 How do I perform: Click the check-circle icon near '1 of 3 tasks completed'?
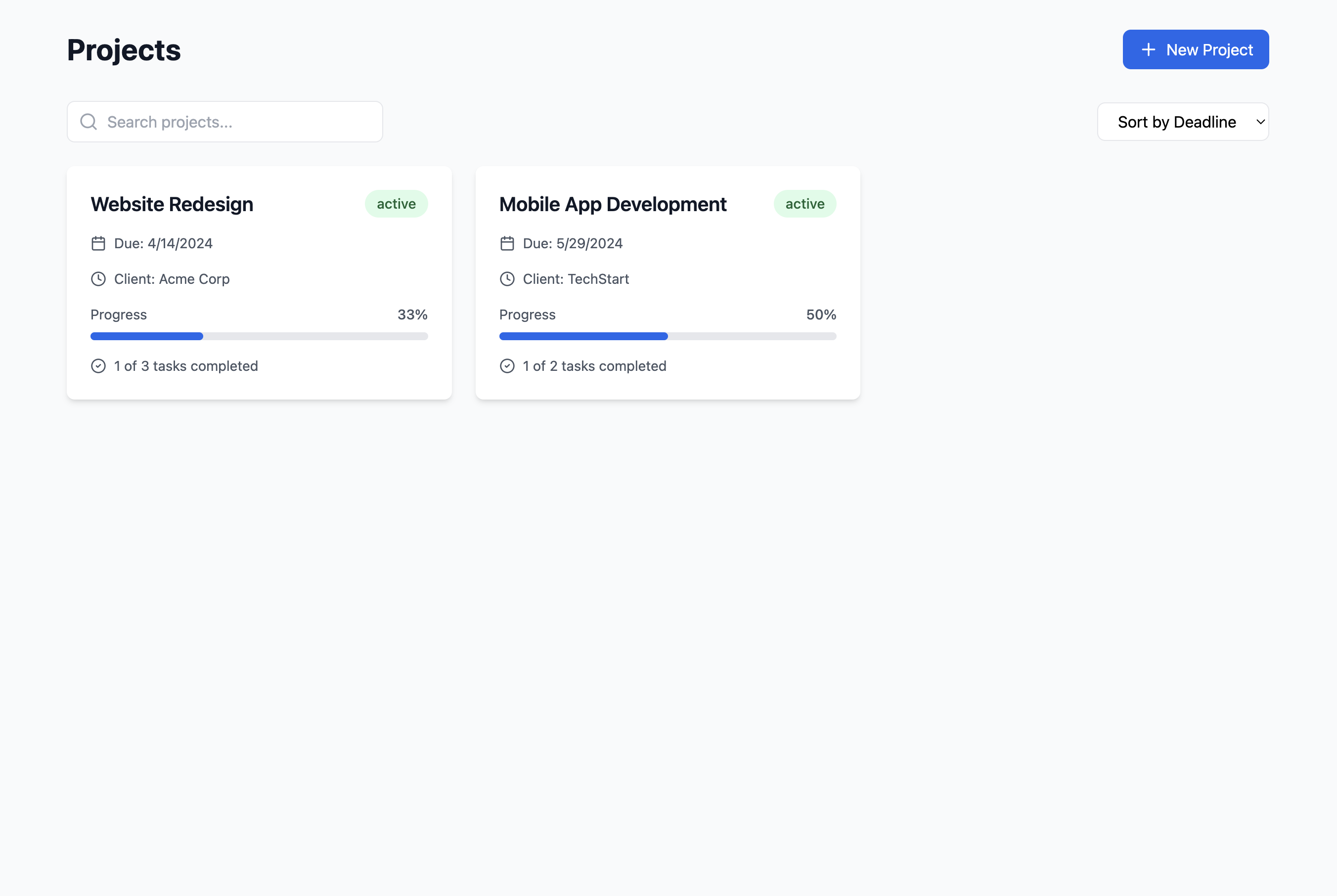click(98, 366)
